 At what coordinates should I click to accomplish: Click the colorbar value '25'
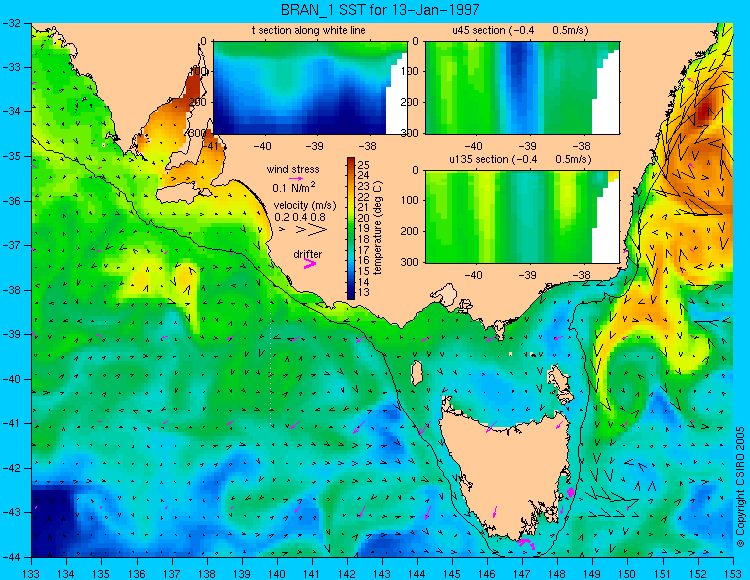[364, 165]
